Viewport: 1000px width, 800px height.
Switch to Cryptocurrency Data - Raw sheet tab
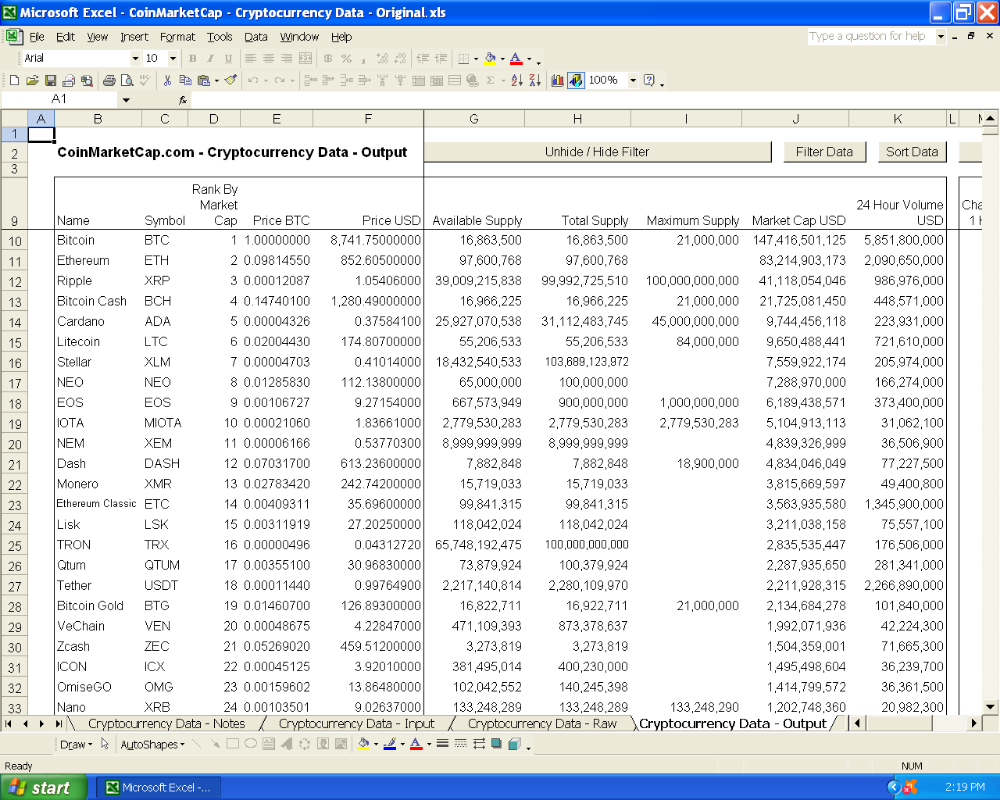click(x=542, y=723)
